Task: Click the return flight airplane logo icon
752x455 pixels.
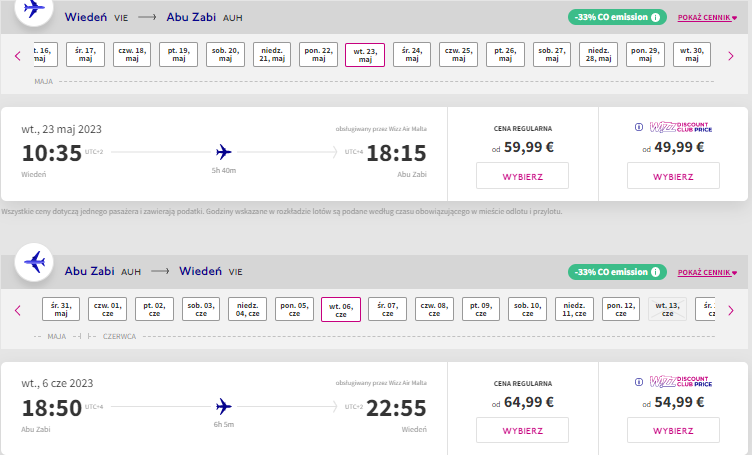Action: point(34,262)
